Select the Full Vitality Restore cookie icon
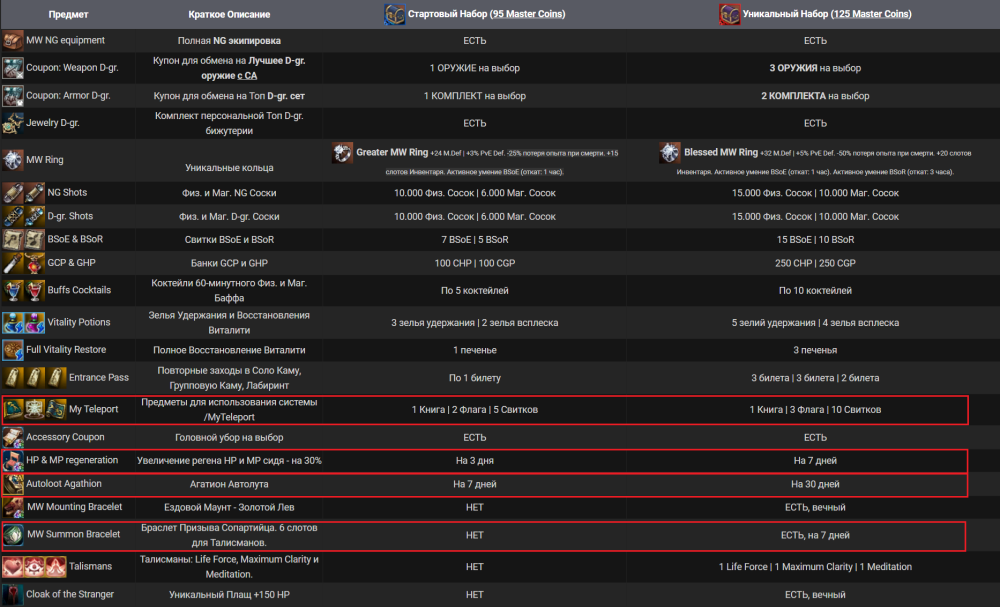 coord(12,350)
